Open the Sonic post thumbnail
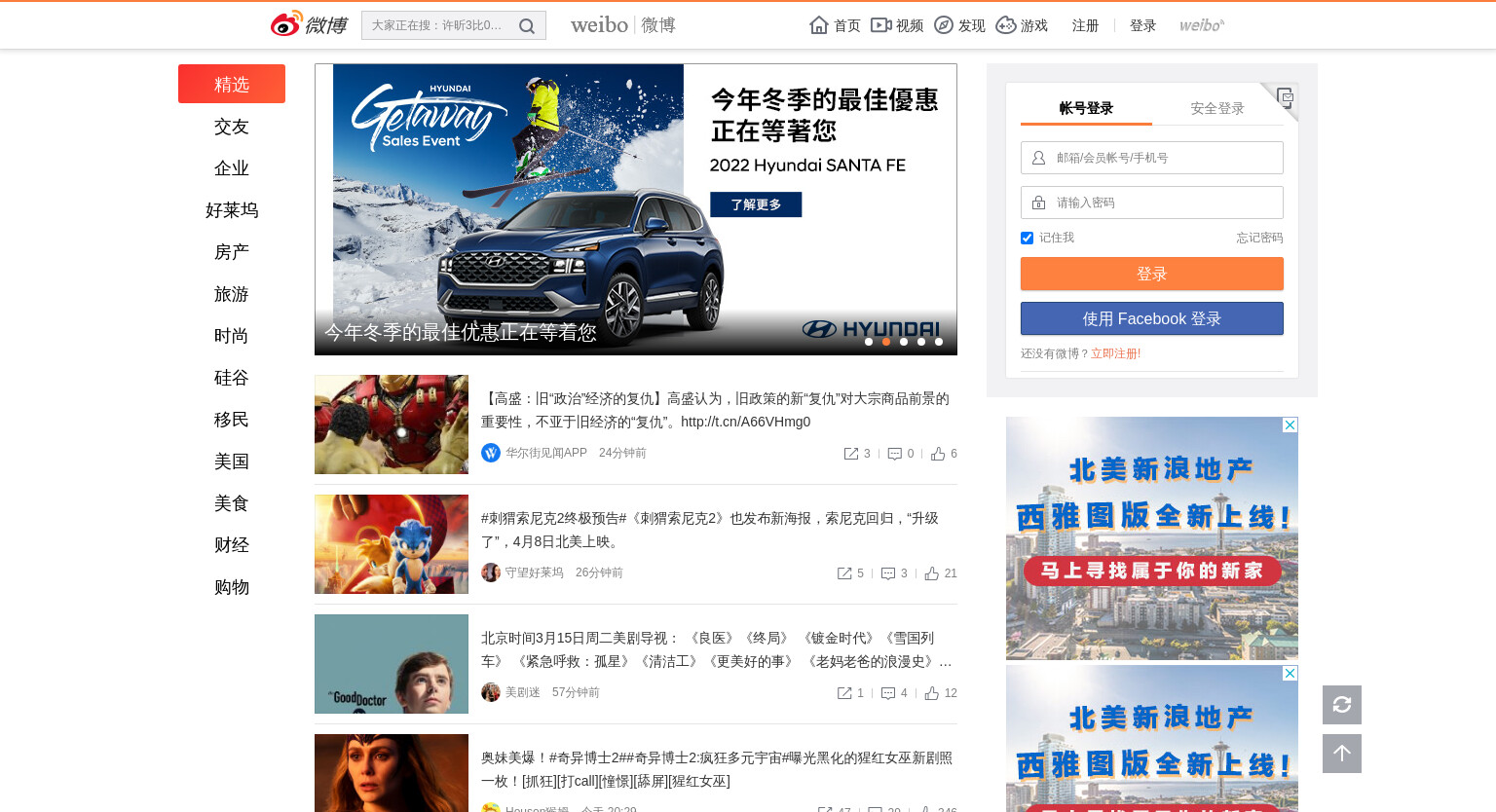This screenshot has height=812, width=1496. (392, 544)
